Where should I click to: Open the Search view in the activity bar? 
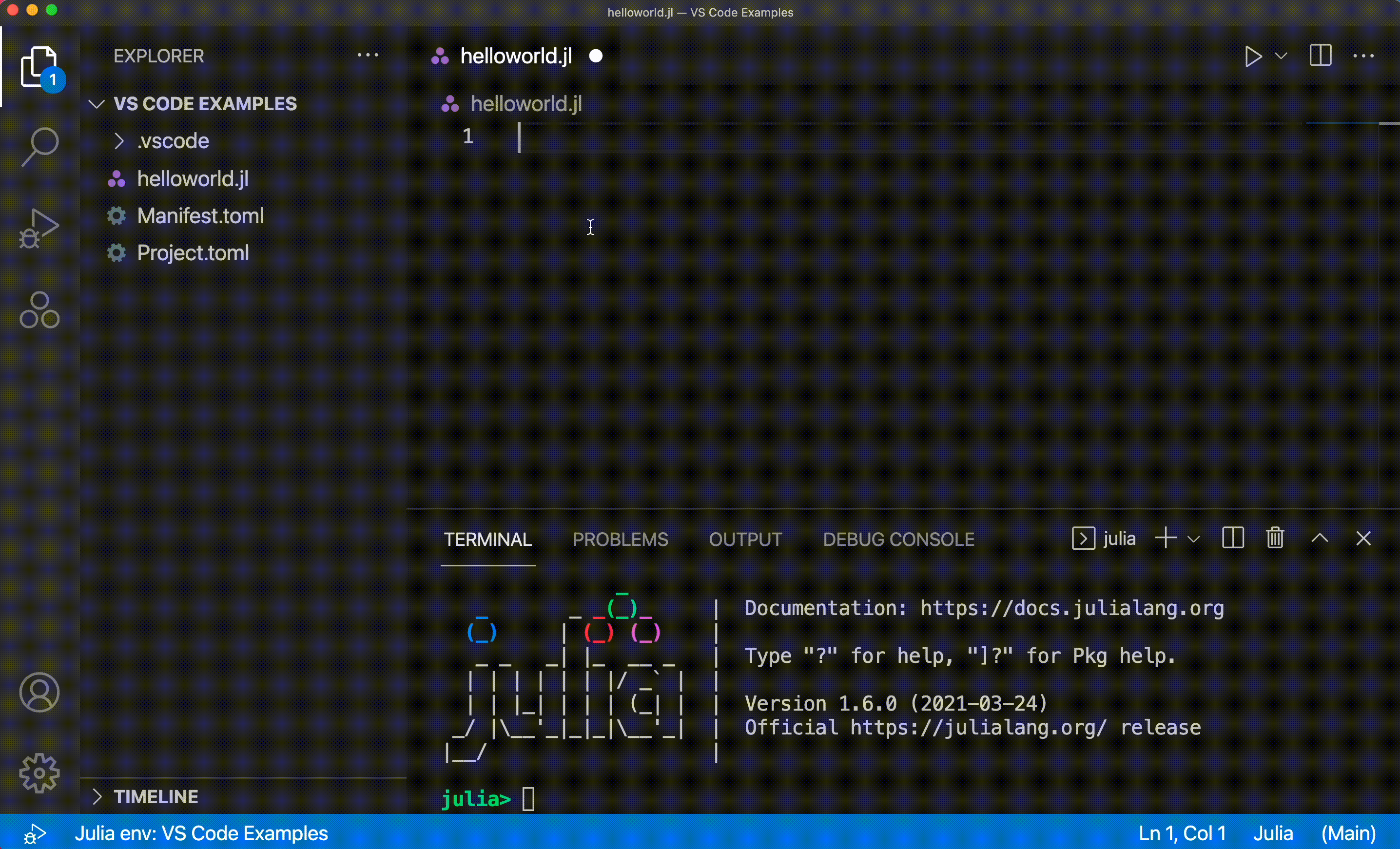tap(39, 147)
